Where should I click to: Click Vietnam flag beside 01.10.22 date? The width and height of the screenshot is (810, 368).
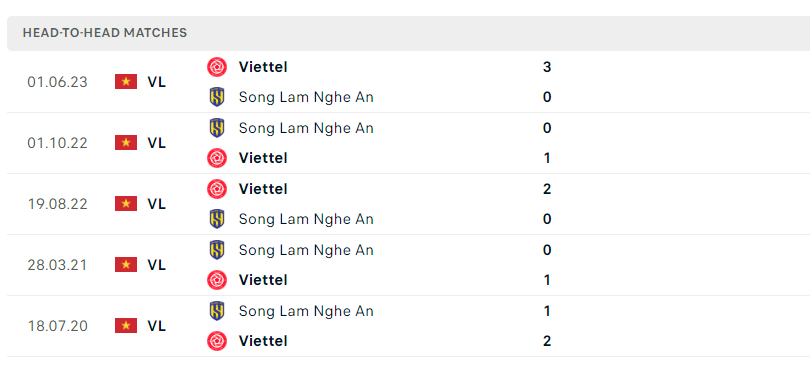[126, 143]
